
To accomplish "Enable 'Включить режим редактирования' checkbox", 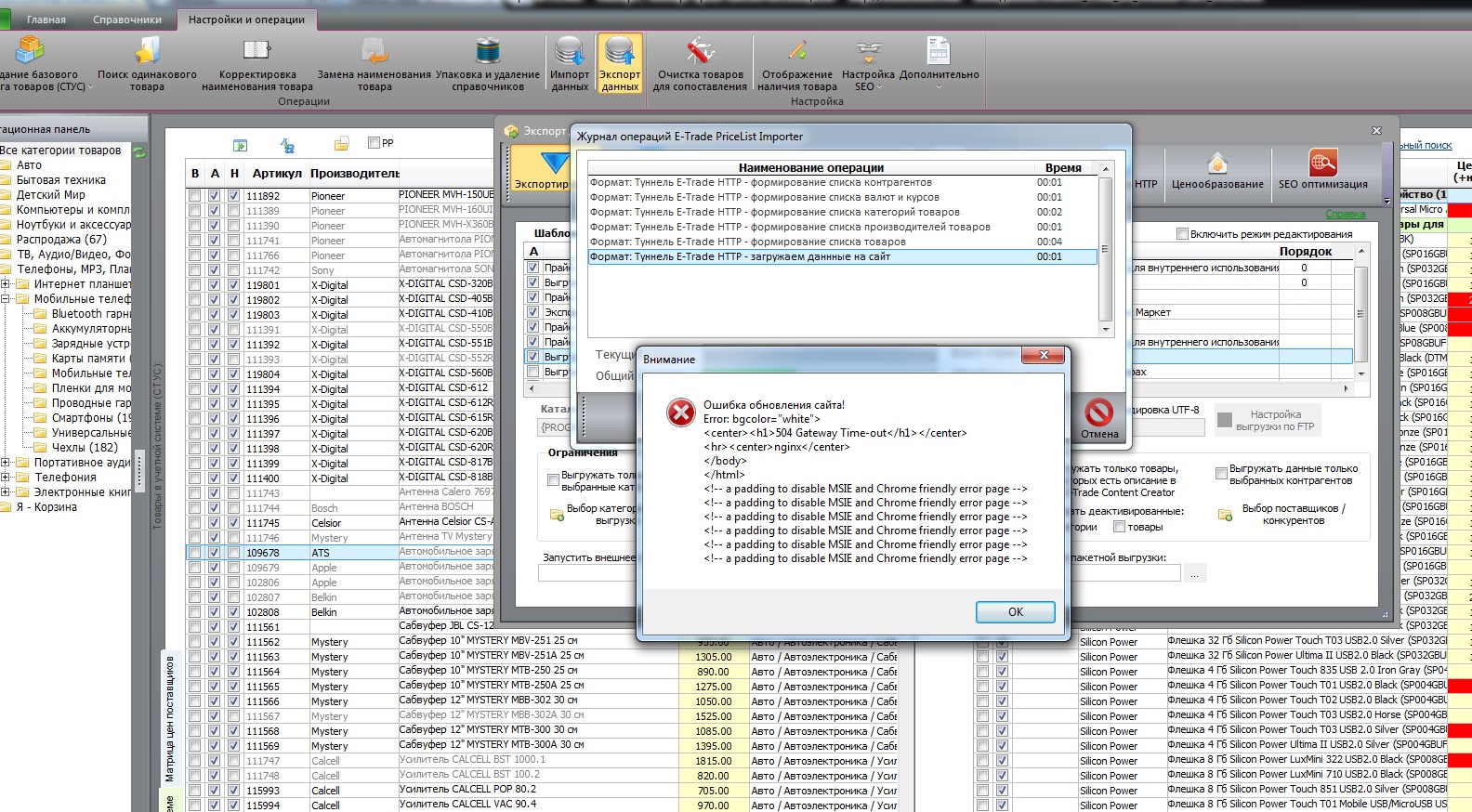I will [1183, 234].
